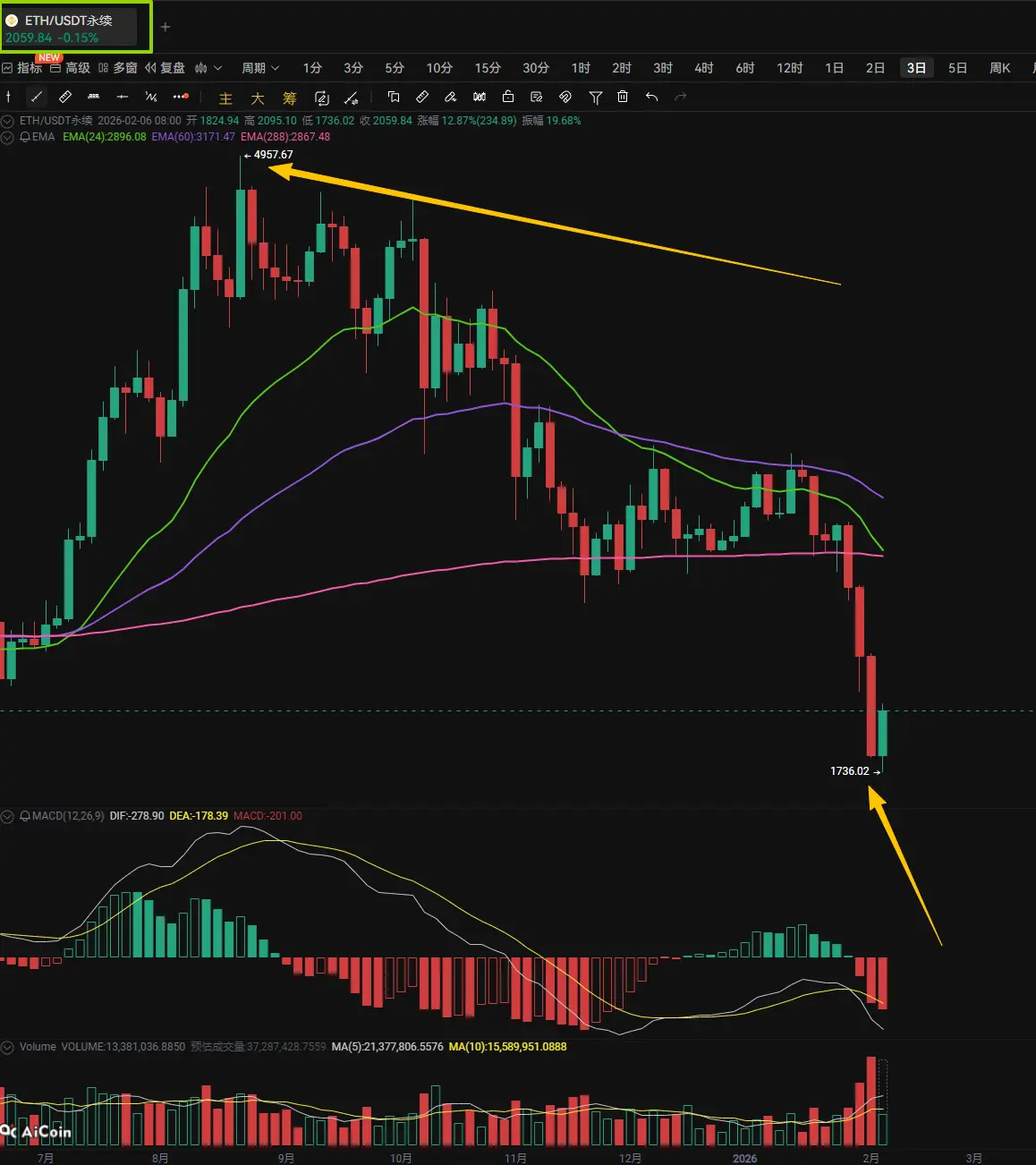Screen dimensions: 1036x1165
Task: Open the filter funnel icon
Action: [595, 97]
